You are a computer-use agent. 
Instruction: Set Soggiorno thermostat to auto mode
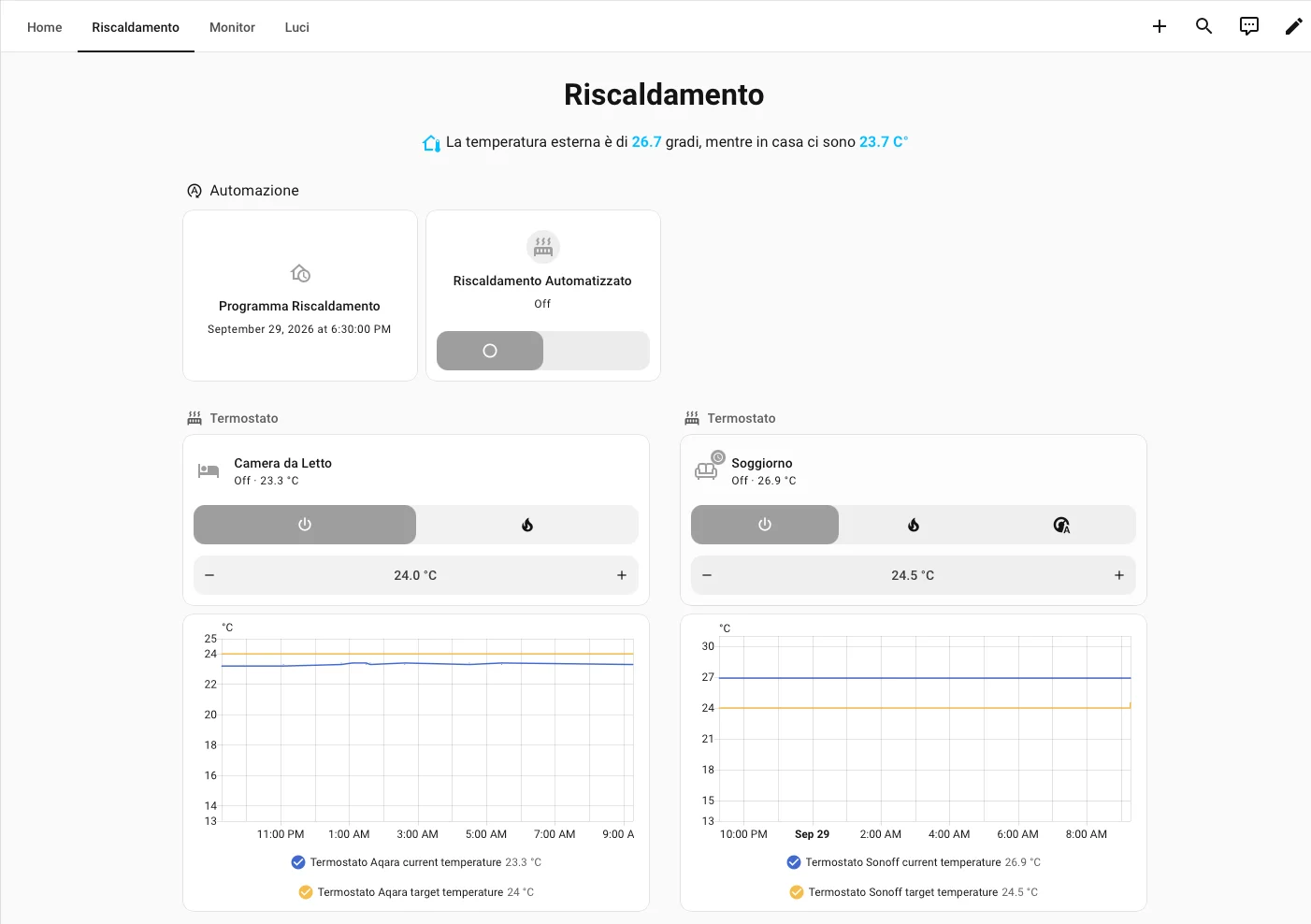1061,525
